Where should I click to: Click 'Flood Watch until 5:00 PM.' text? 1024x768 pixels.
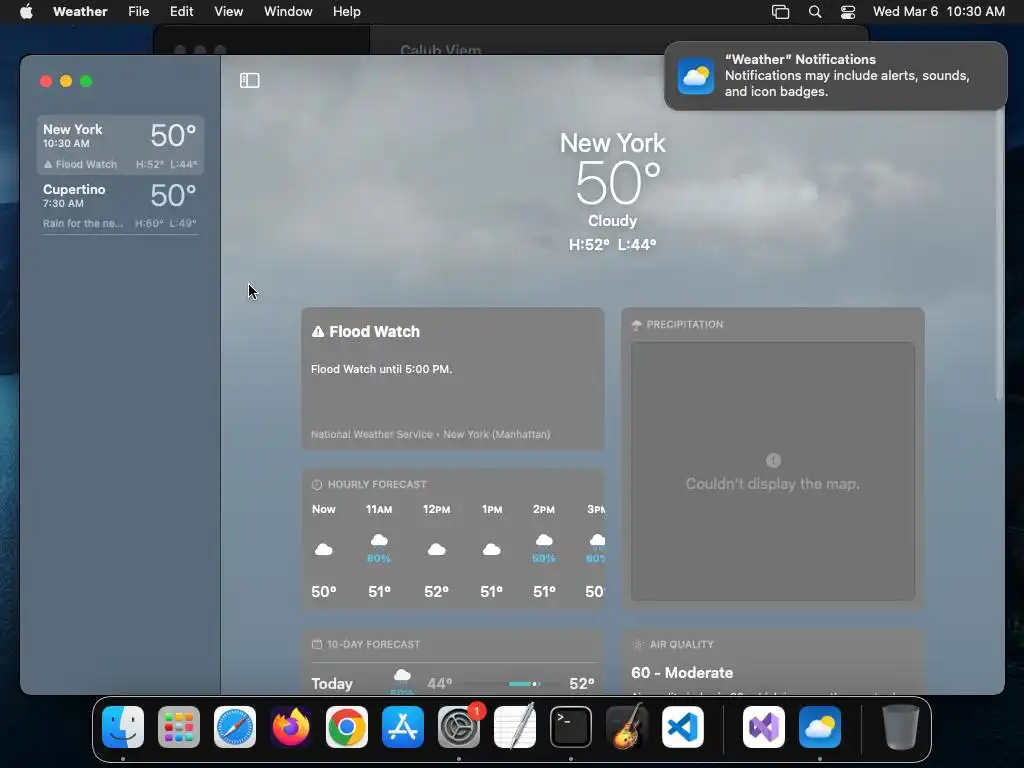click(381, 369)
